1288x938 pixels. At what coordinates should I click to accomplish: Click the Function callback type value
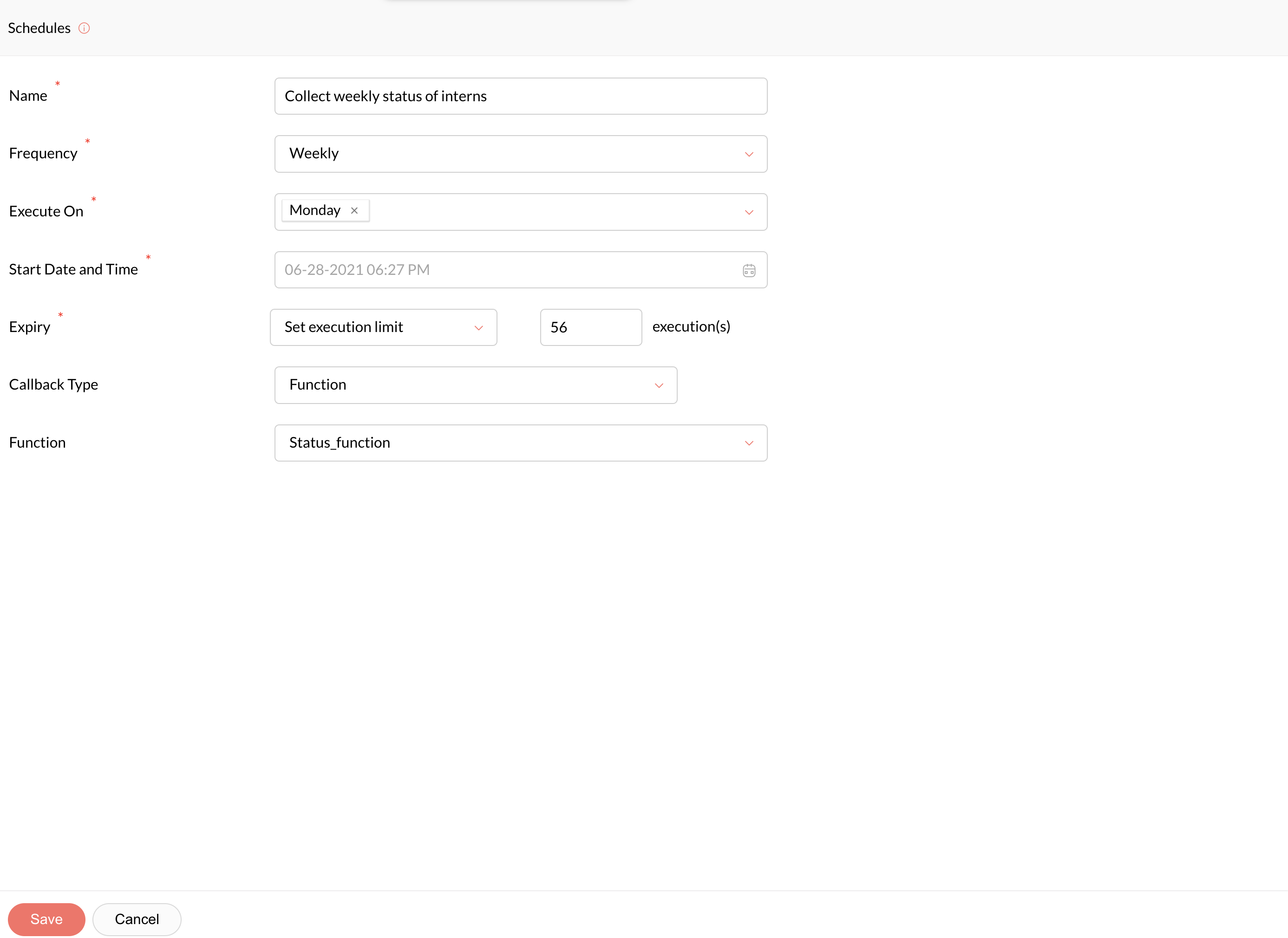point(318,385)
